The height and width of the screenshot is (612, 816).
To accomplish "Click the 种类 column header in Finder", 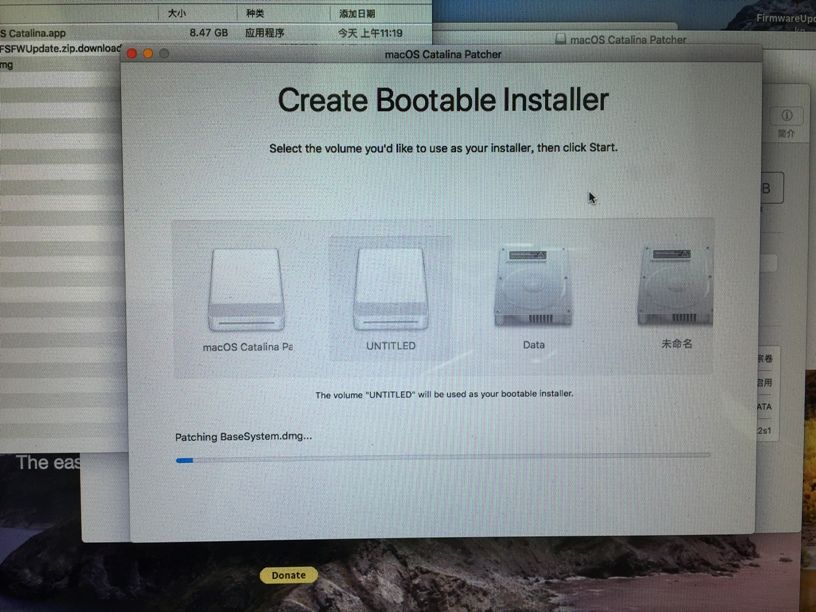I will pyautogui.click(x=255, y=13).
